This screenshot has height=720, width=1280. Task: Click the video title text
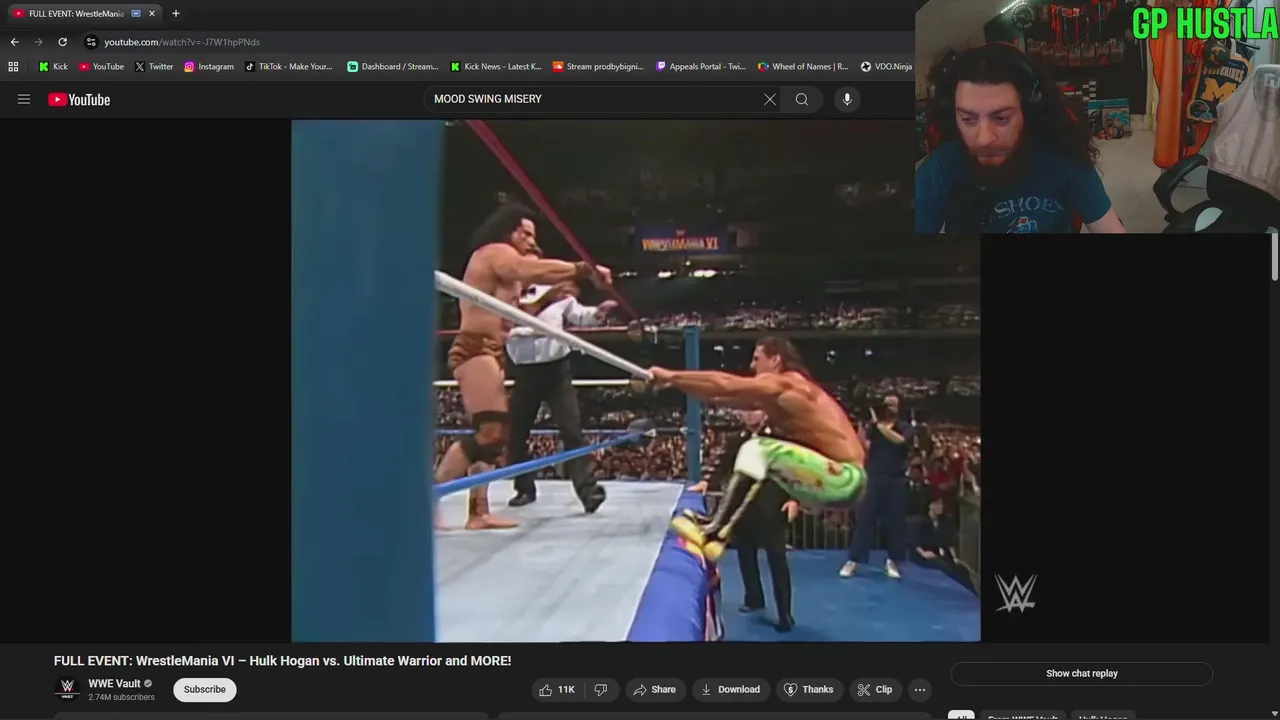(282, 661)
